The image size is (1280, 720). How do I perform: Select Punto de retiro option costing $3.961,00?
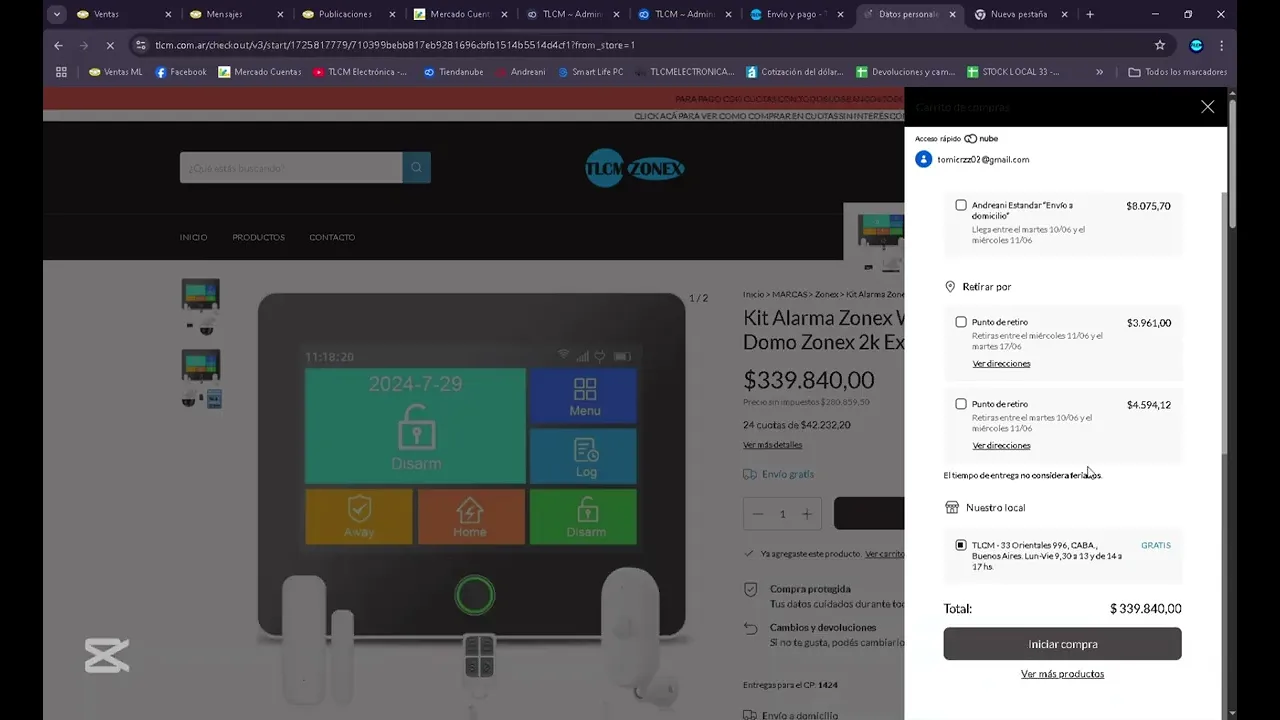point(961,322)
